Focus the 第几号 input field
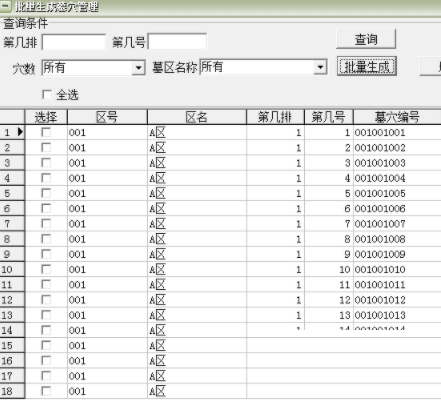441x400 pixels. point(177,42)
